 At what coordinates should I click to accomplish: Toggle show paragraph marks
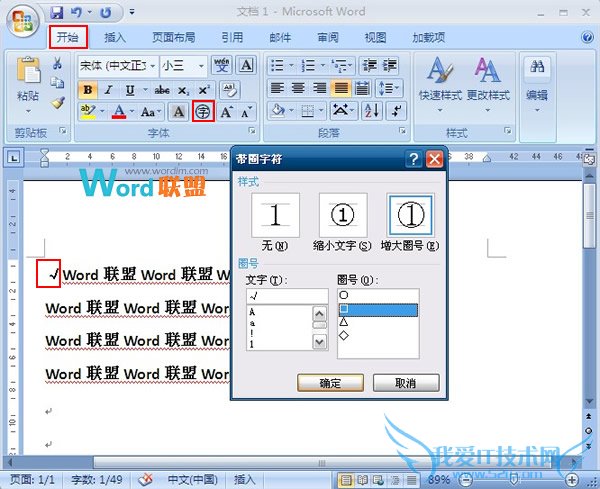397,111
